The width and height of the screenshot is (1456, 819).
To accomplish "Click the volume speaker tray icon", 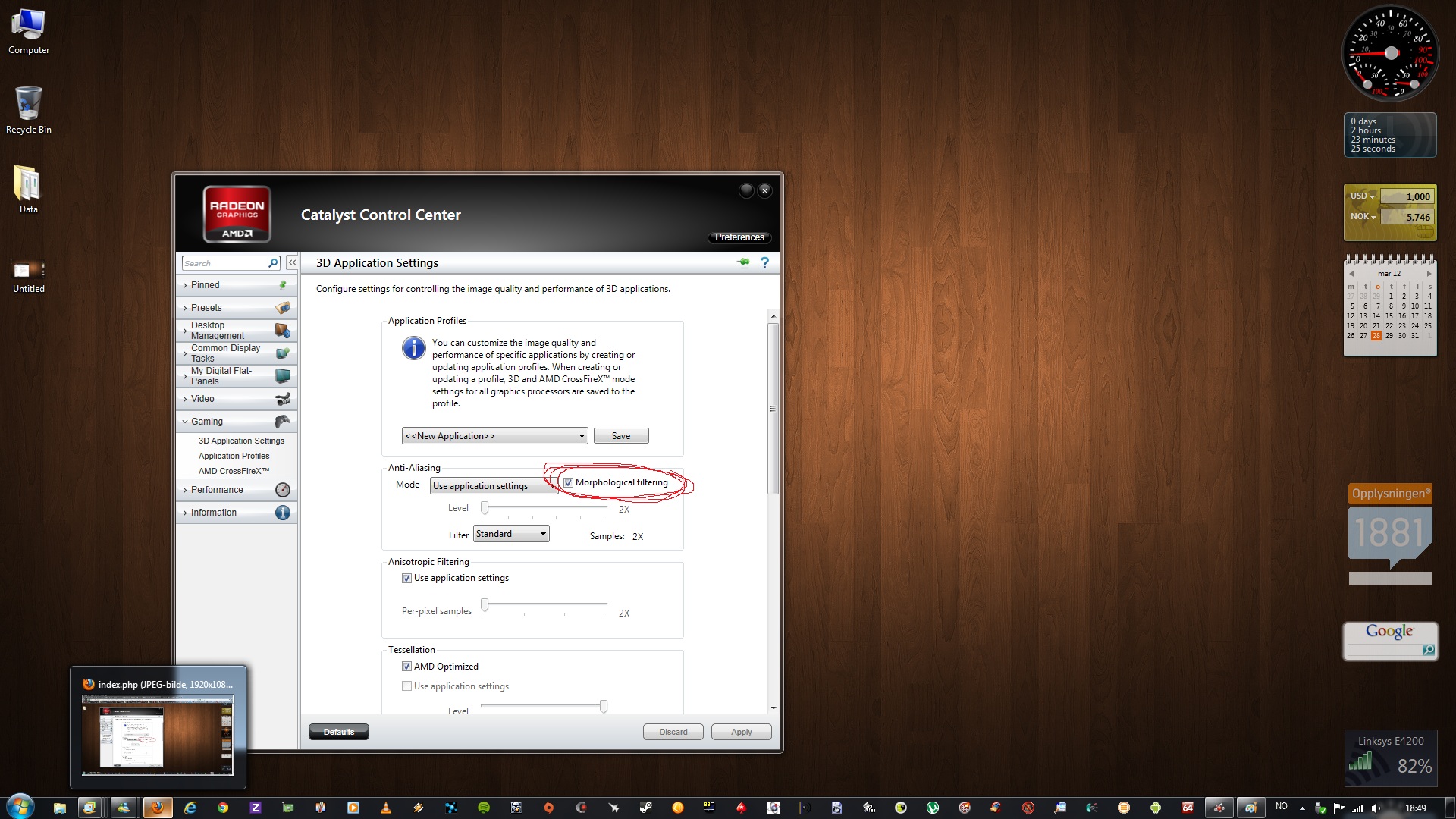I will tap(1376, 808).
